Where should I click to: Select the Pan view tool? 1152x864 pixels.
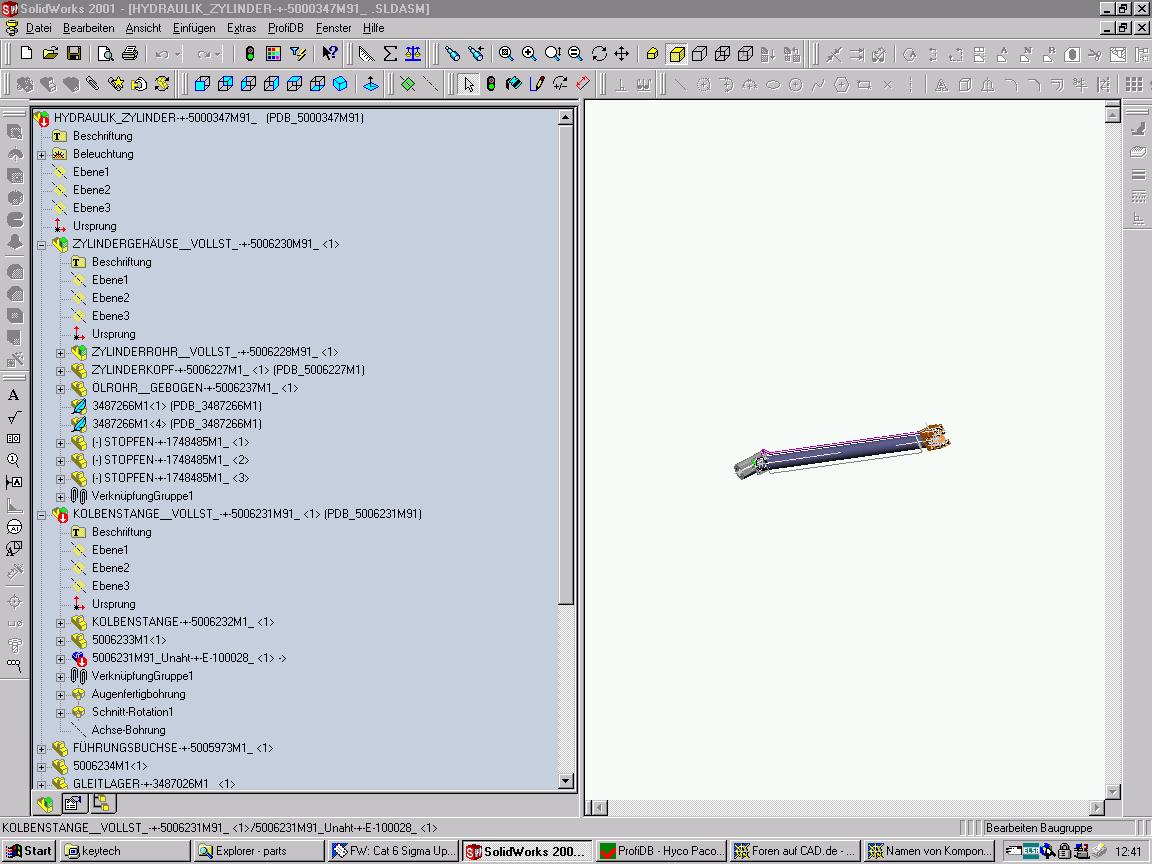pos(621,54)
